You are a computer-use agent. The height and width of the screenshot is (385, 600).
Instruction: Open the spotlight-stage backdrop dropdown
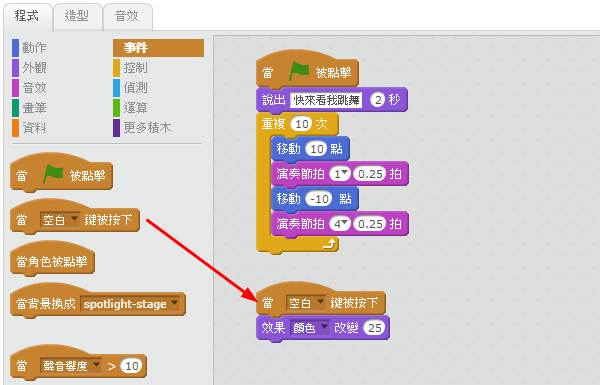(x=130, y=304)
